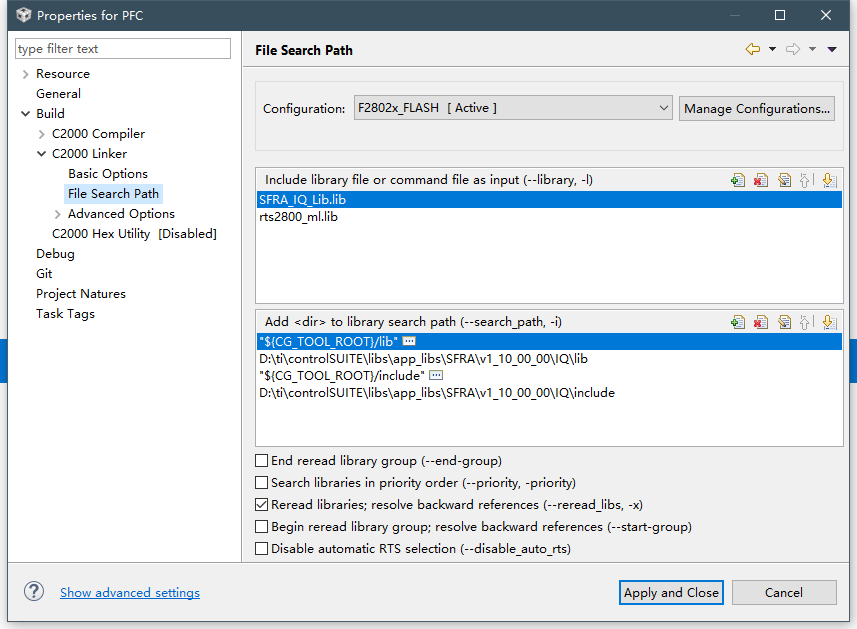
Task: Select Basic Options in the tree
Action: click(x=108, y=174)
